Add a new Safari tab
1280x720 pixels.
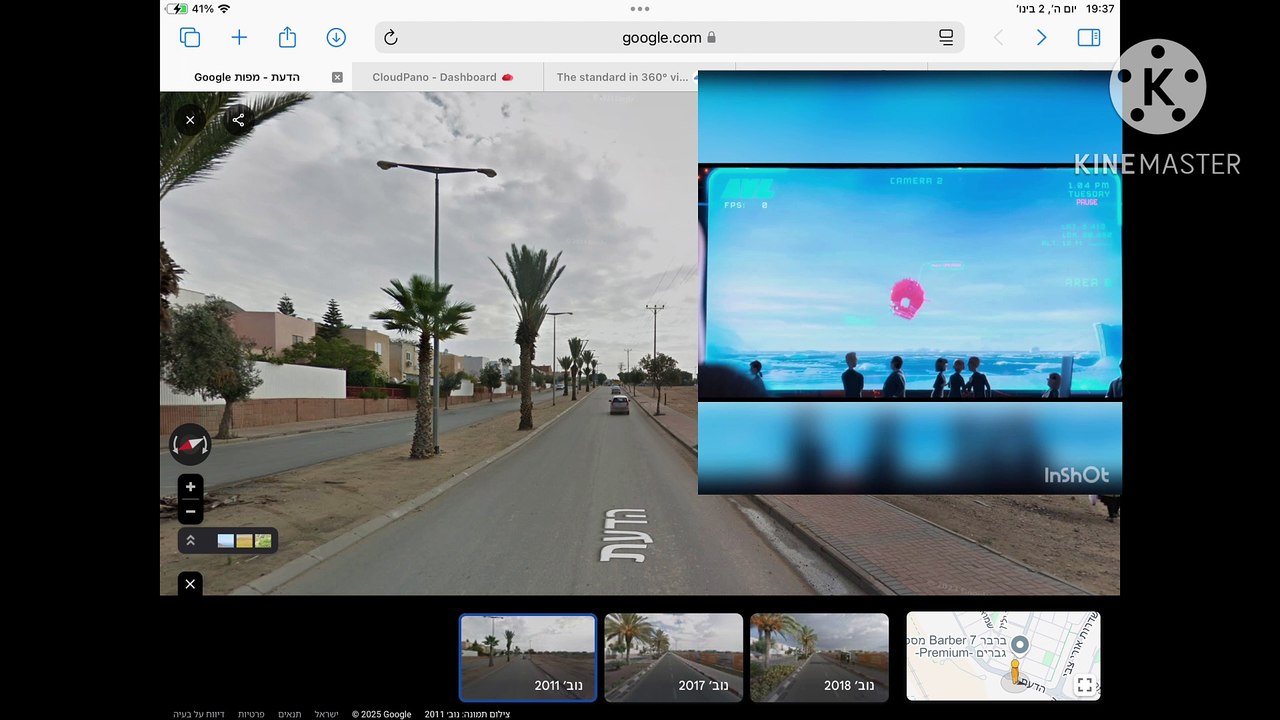tap(239, 37)
